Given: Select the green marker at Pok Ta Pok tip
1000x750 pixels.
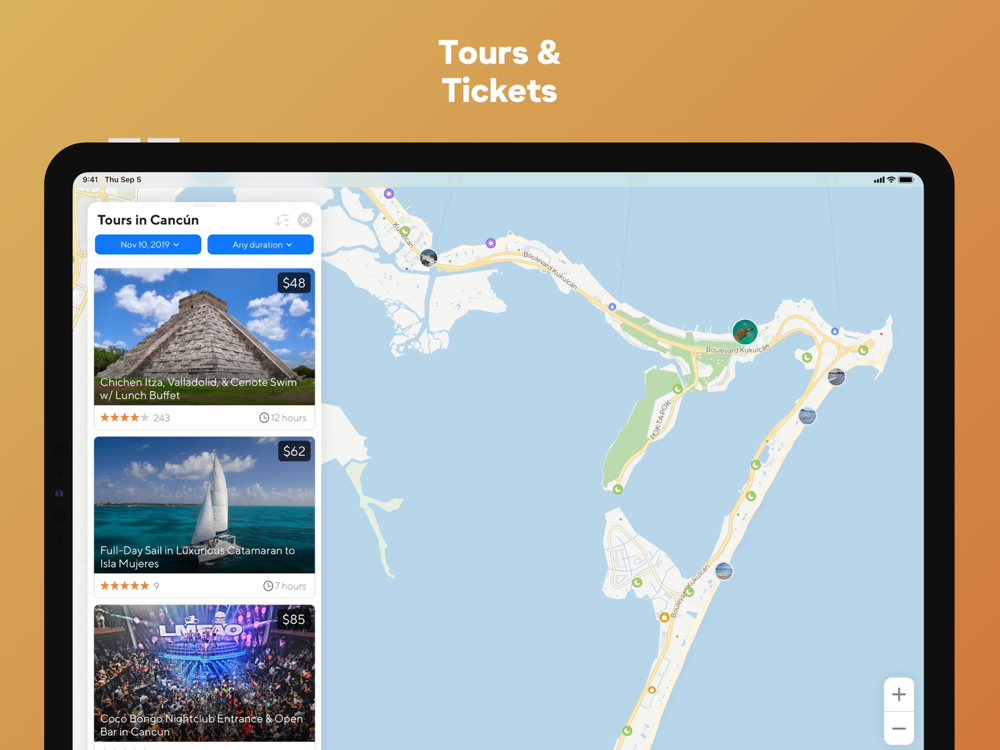Looking at the screenshot, I should [x=617, y=489].
